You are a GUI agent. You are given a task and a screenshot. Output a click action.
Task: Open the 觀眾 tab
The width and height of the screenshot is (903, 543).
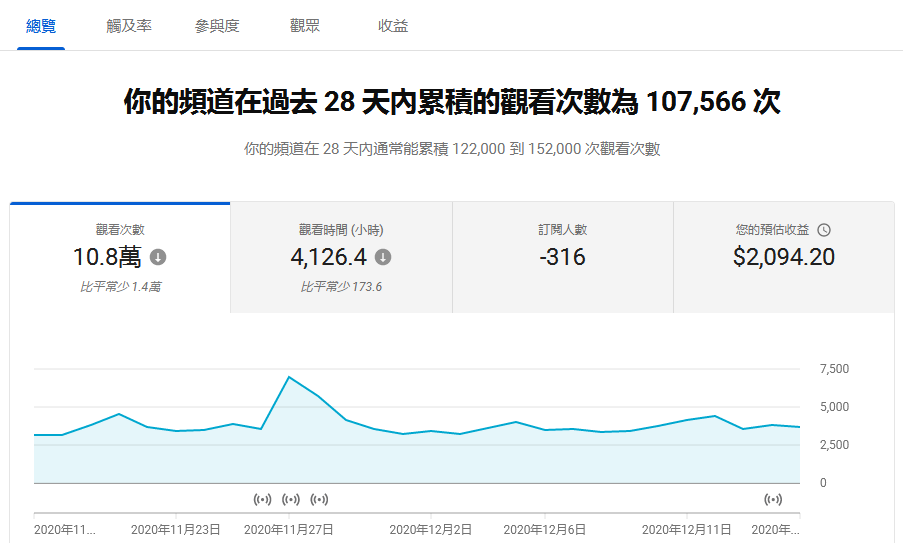pos(305,26)
